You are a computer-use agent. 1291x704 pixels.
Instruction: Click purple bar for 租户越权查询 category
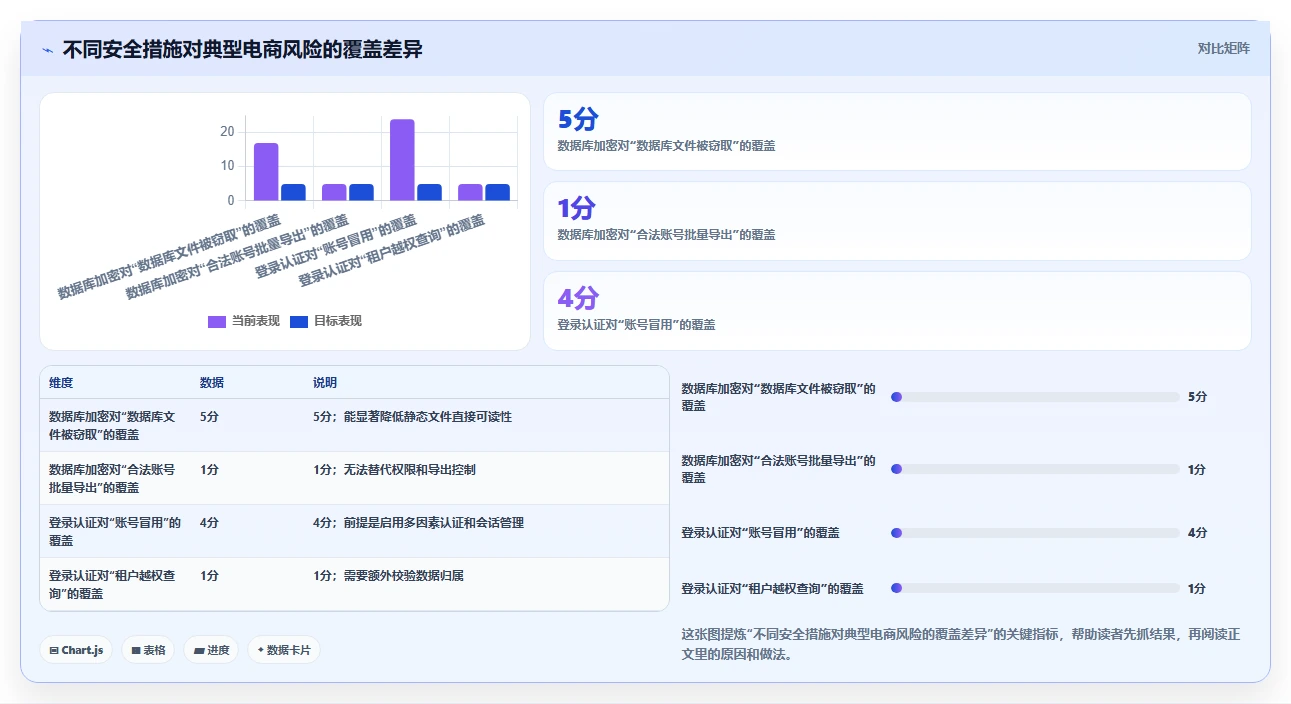(x=470, y=192)
